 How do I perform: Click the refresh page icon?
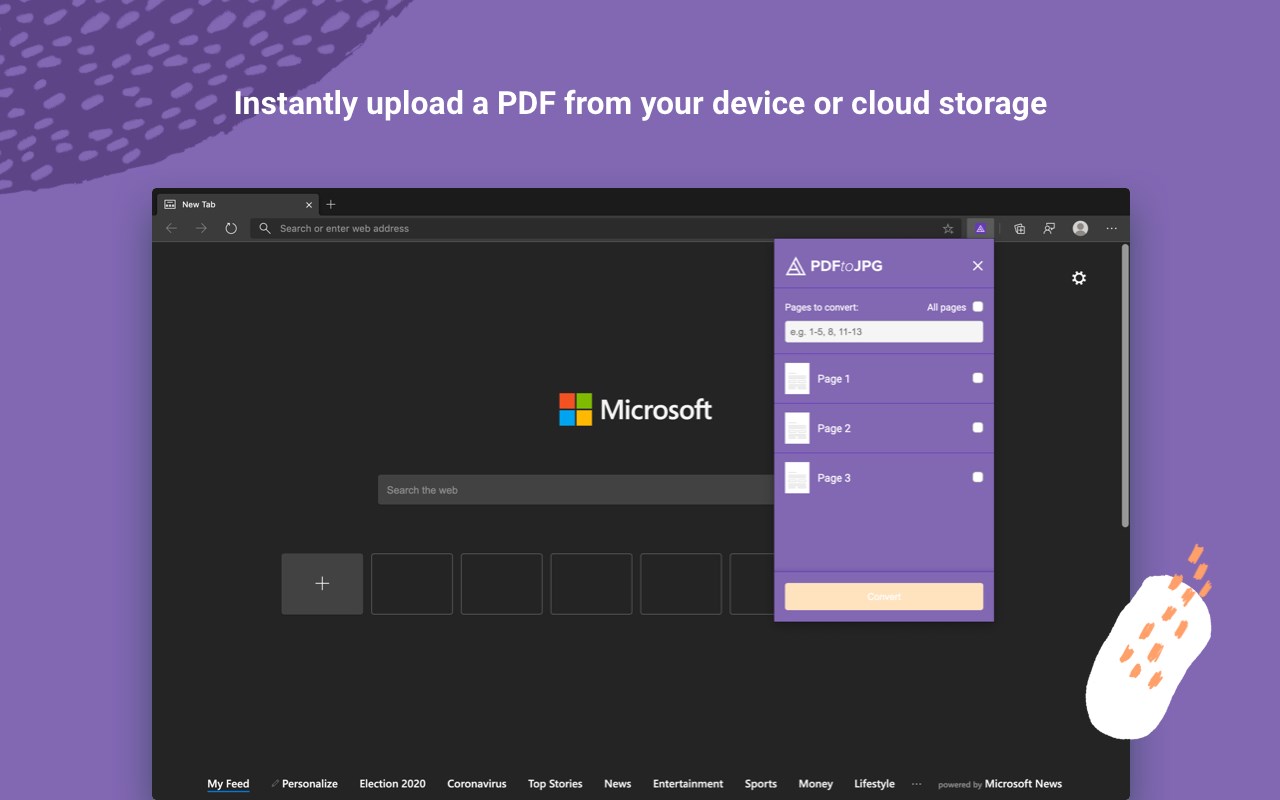pyautogui.click(x=231, y=229)
